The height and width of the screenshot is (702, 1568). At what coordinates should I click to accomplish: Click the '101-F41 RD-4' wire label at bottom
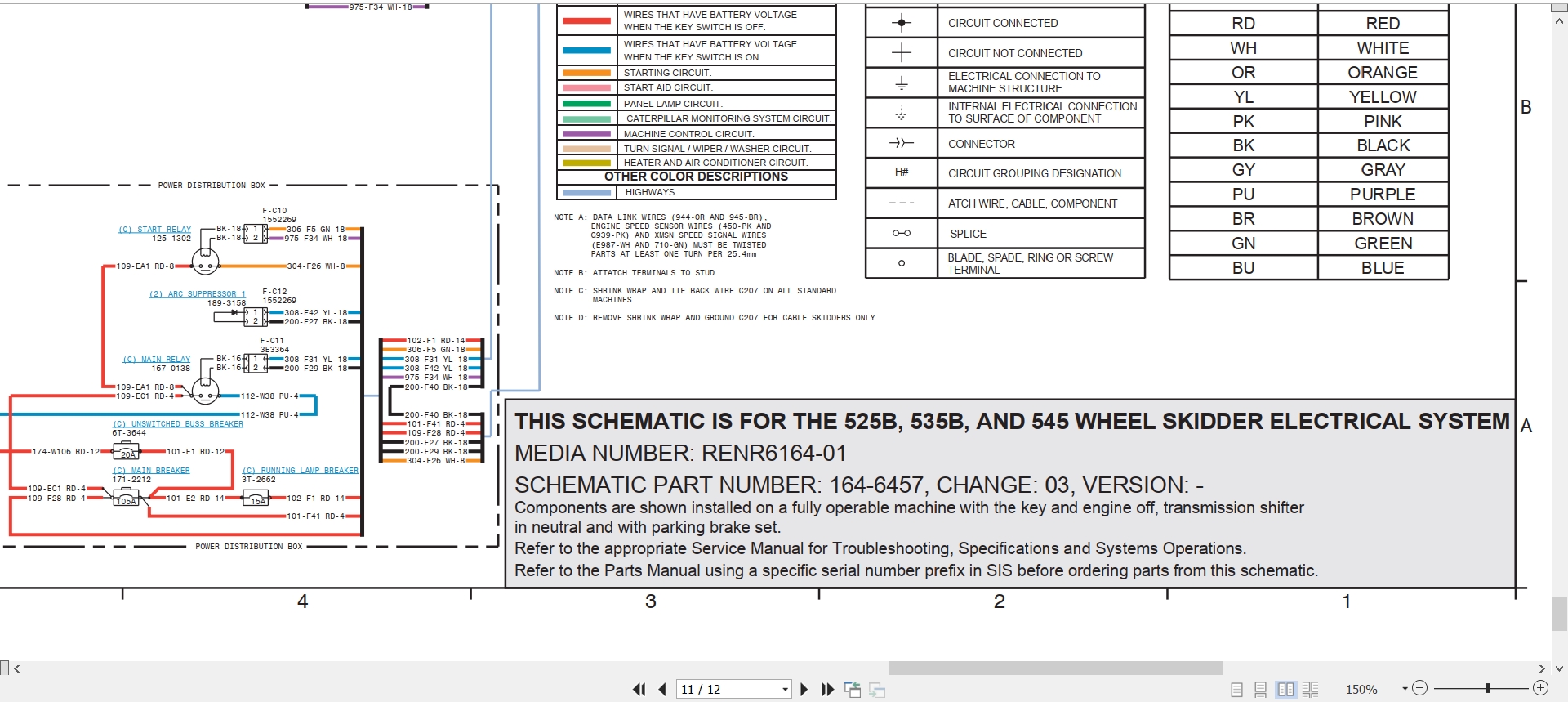(x=315, y=516)
